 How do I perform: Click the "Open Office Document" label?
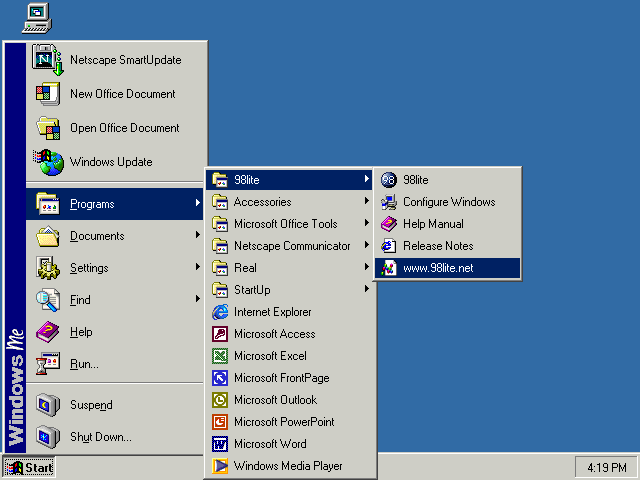(x=124, y=128)
